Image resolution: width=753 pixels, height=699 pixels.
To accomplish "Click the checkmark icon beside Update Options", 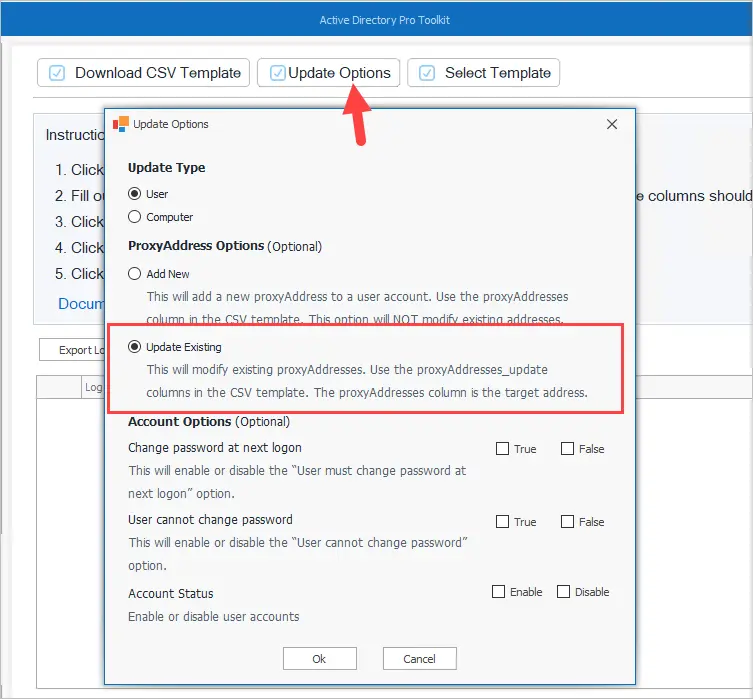I will [x=278, y=73].
